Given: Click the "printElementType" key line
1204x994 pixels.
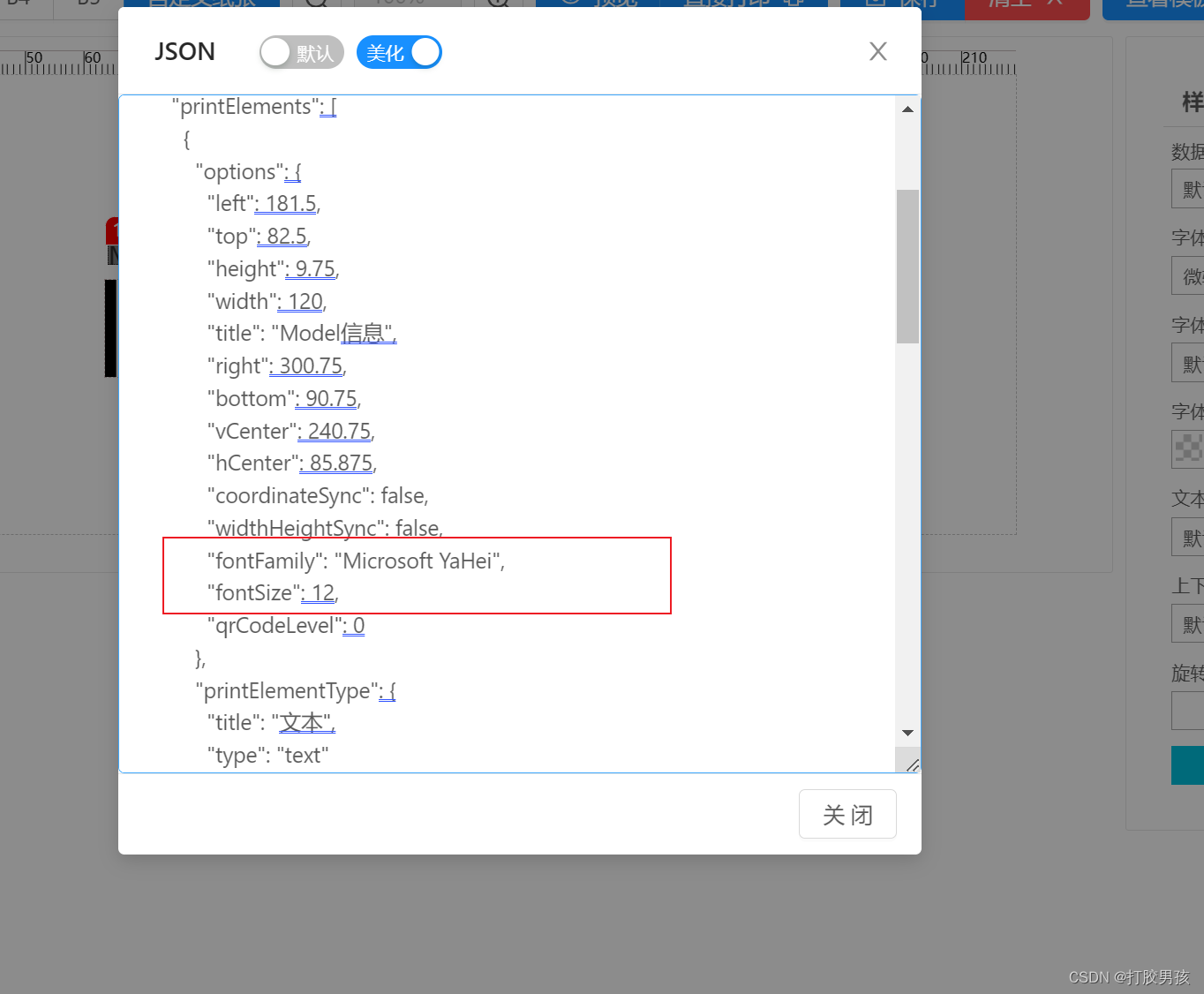Looking at the screenshot, I should [296, 691].
